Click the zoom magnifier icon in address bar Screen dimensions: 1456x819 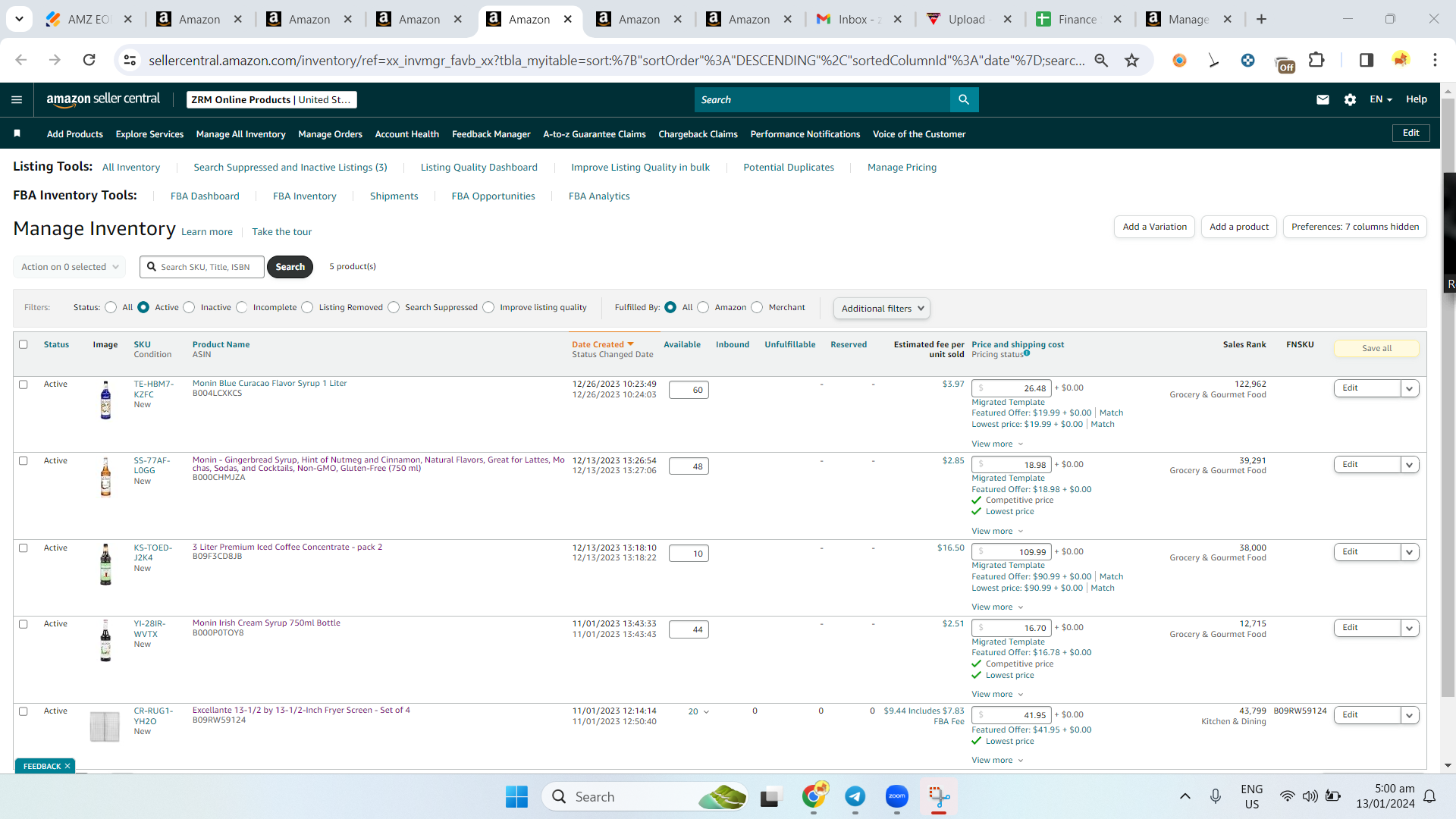(1101, 60)
